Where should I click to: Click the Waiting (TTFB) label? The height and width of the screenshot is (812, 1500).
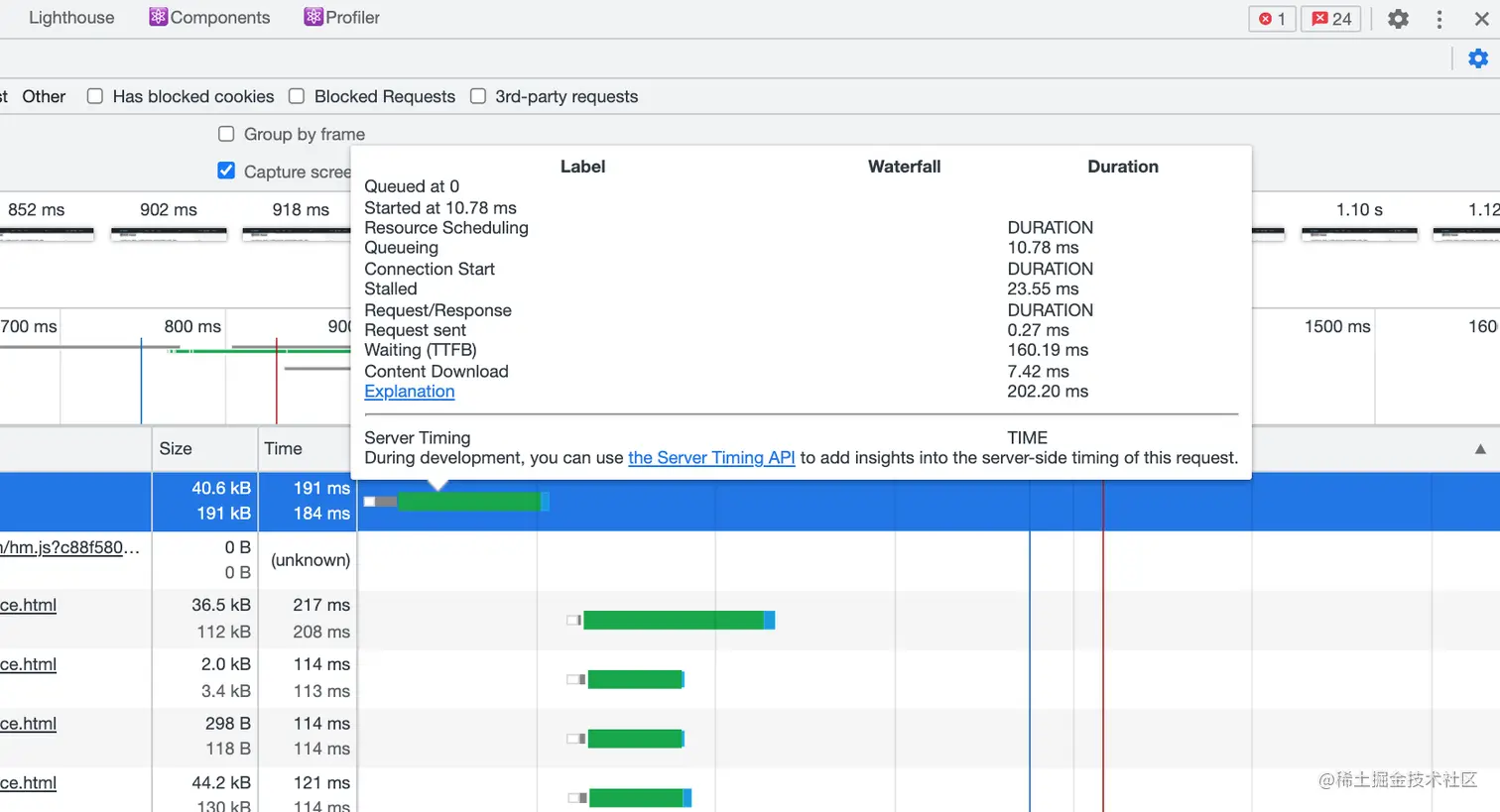421,350
